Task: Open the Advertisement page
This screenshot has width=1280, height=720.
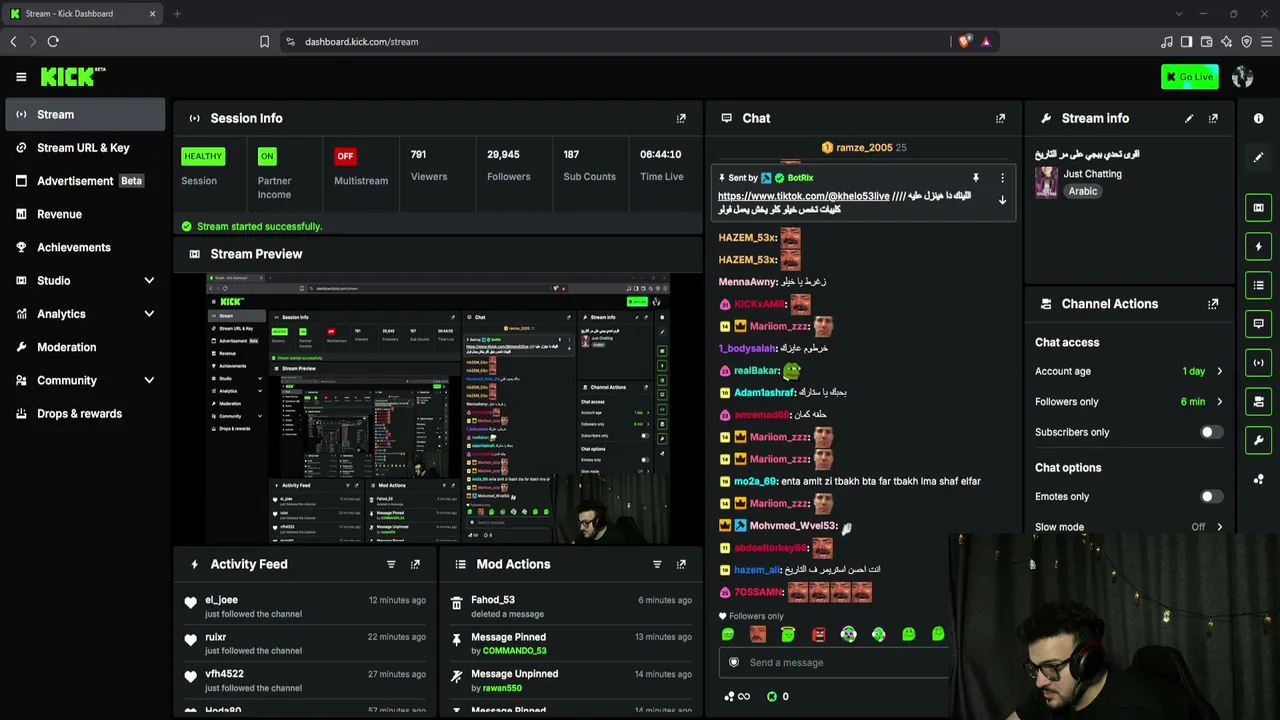Action: pyautogui.click(x=85, y=181)
